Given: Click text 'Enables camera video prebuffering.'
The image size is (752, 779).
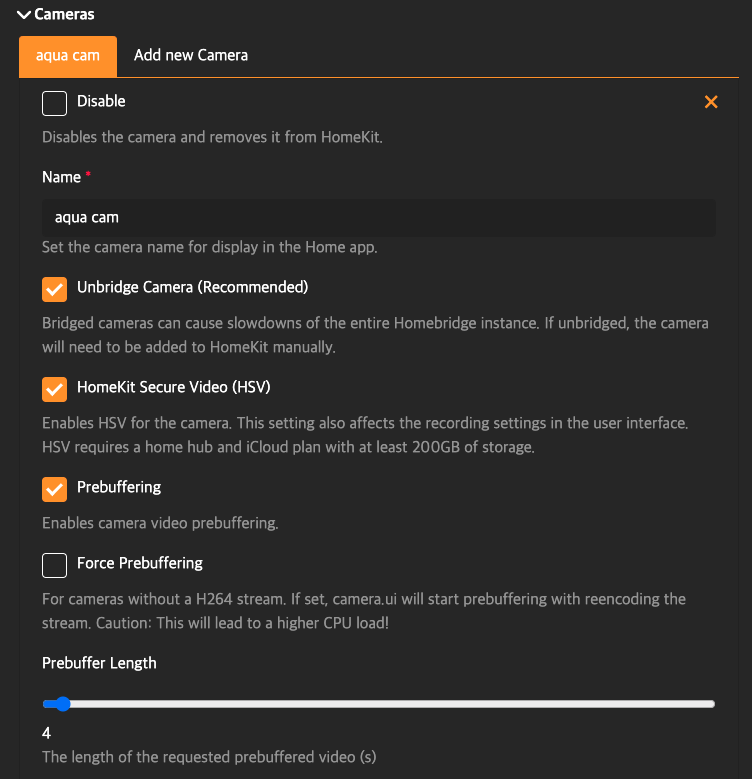Looking at the screenshot, I should point(160,523).
